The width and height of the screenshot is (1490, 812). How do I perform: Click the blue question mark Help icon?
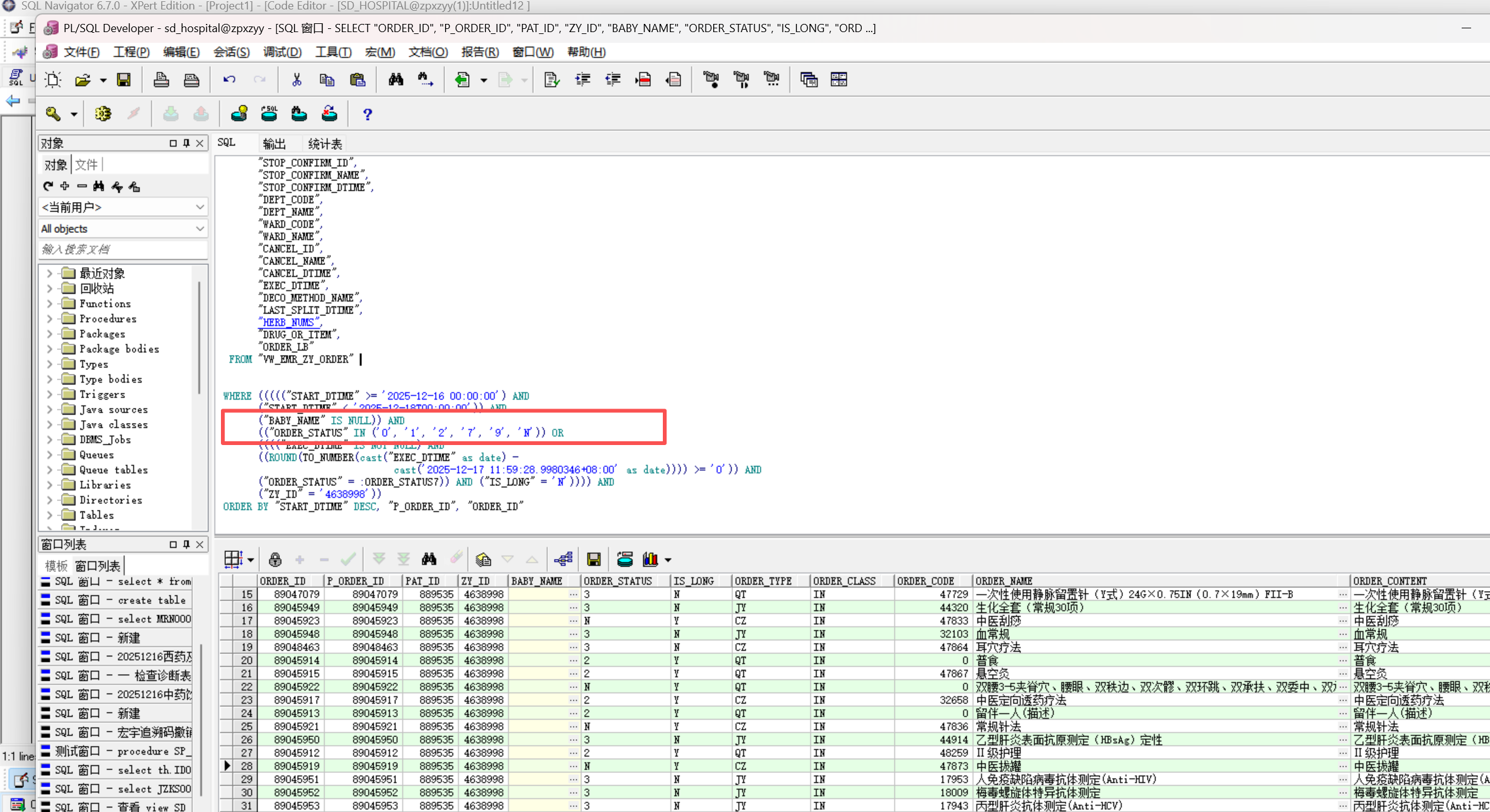click(x=368, y=114)
